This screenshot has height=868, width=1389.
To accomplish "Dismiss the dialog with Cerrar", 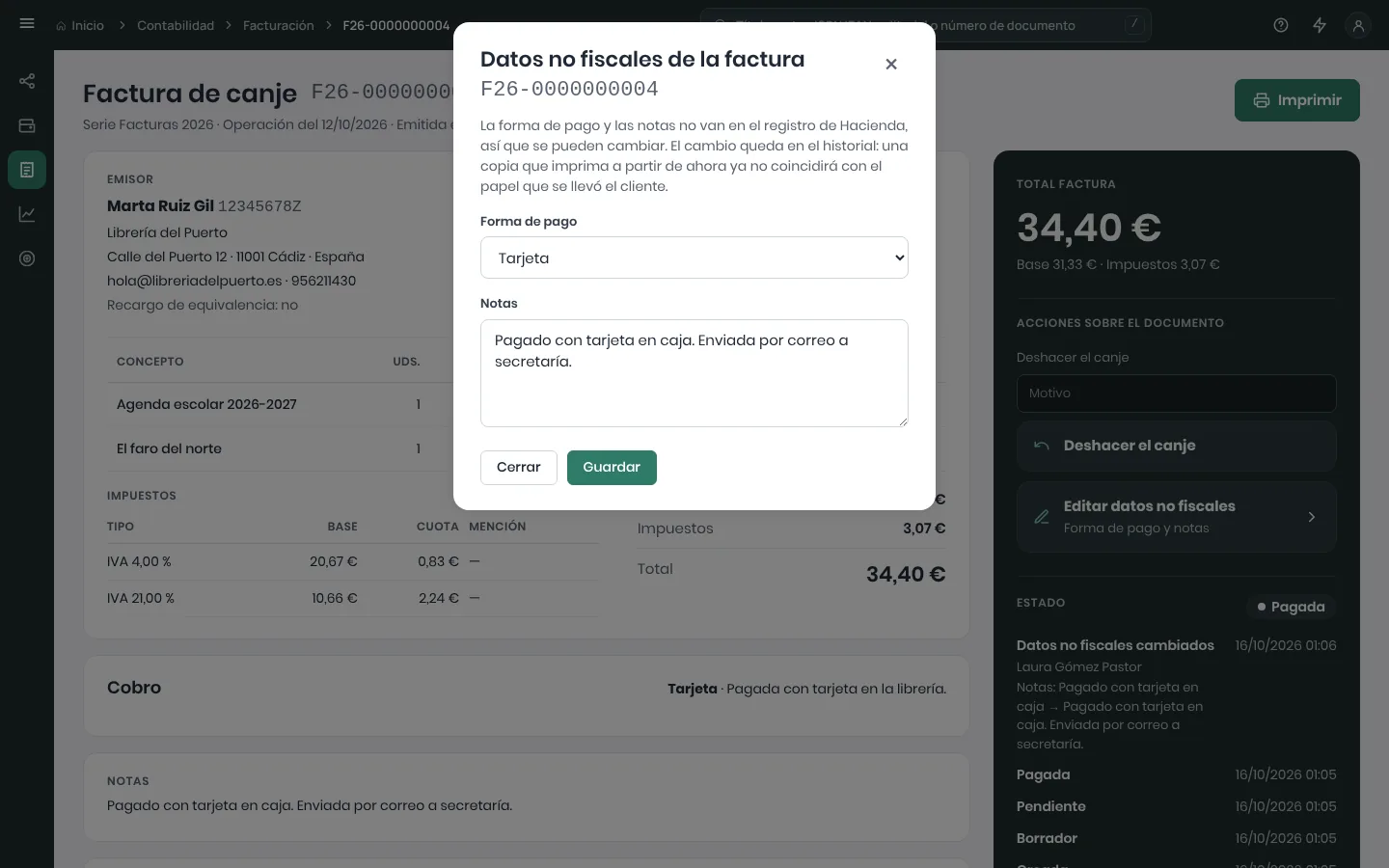I will click(519, 468).
